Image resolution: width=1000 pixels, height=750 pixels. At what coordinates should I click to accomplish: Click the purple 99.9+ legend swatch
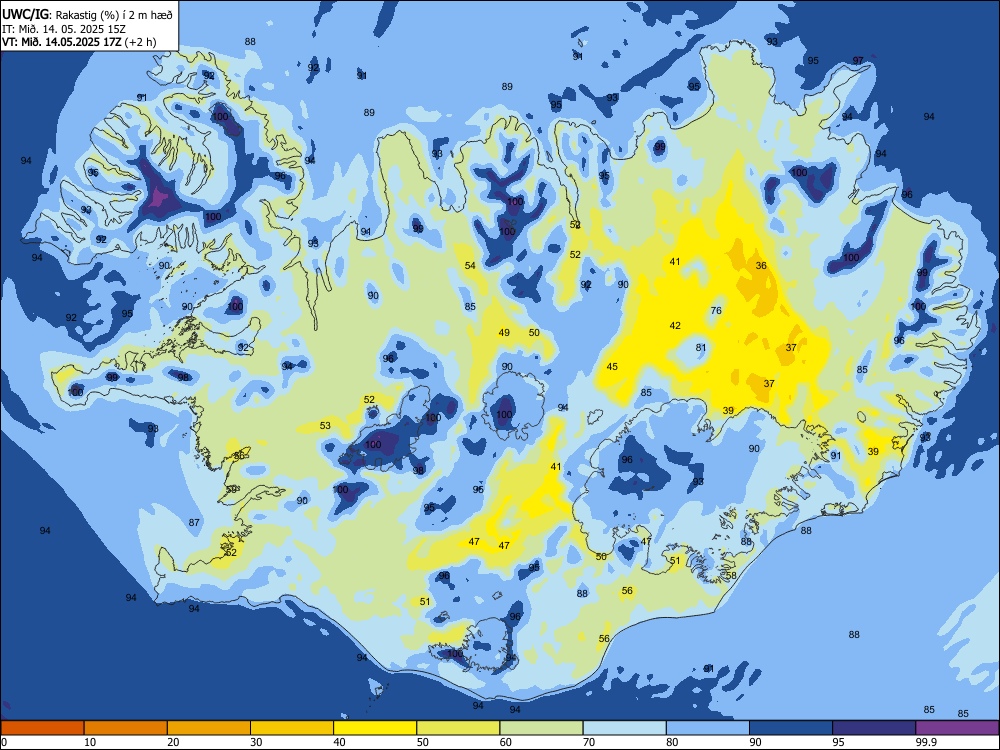tap(957, 728)
